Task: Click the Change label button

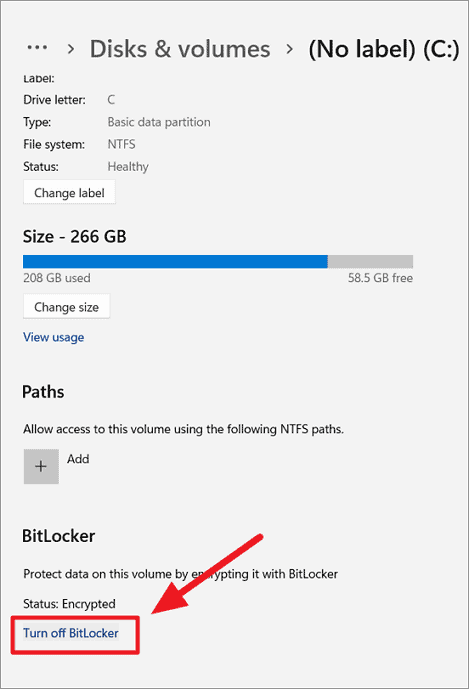Action: tap(69, 192)
